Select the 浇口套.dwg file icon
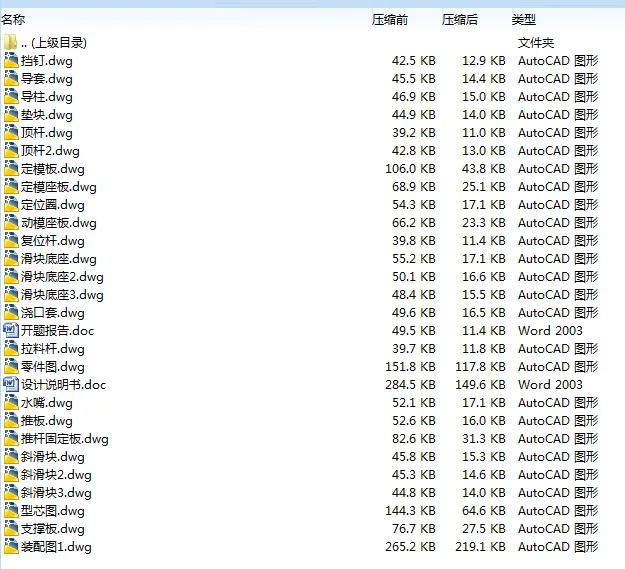This screenshot has height=569, width=625. (11, 312)
